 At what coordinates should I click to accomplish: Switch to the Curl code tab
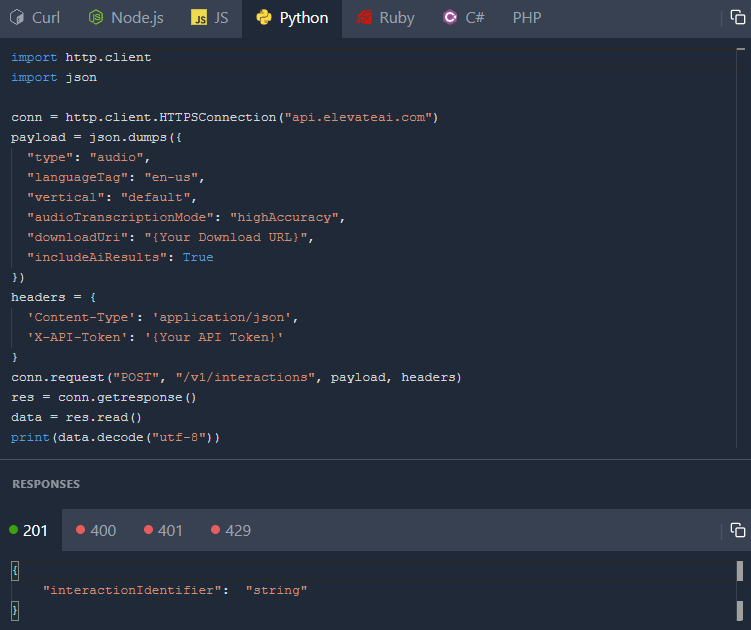pyautogui.click(x=35, y=18)
